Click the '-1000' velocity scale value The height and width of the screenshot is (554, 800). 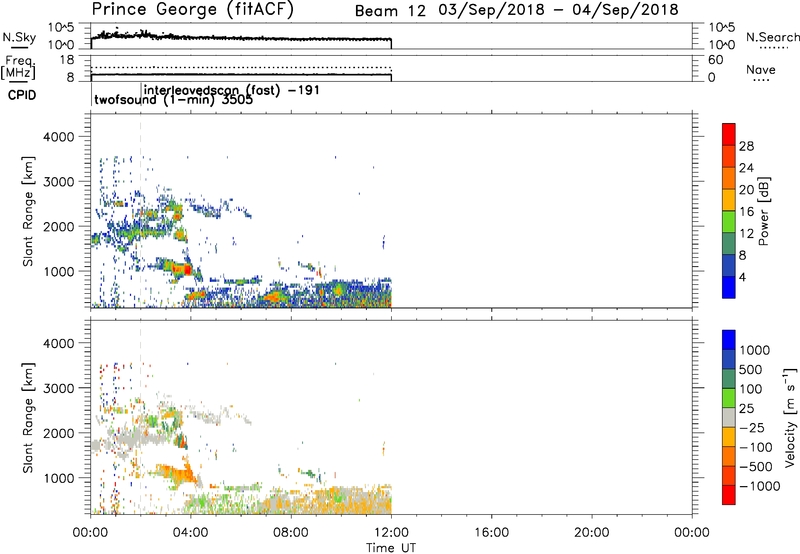[x=759, y=486]
